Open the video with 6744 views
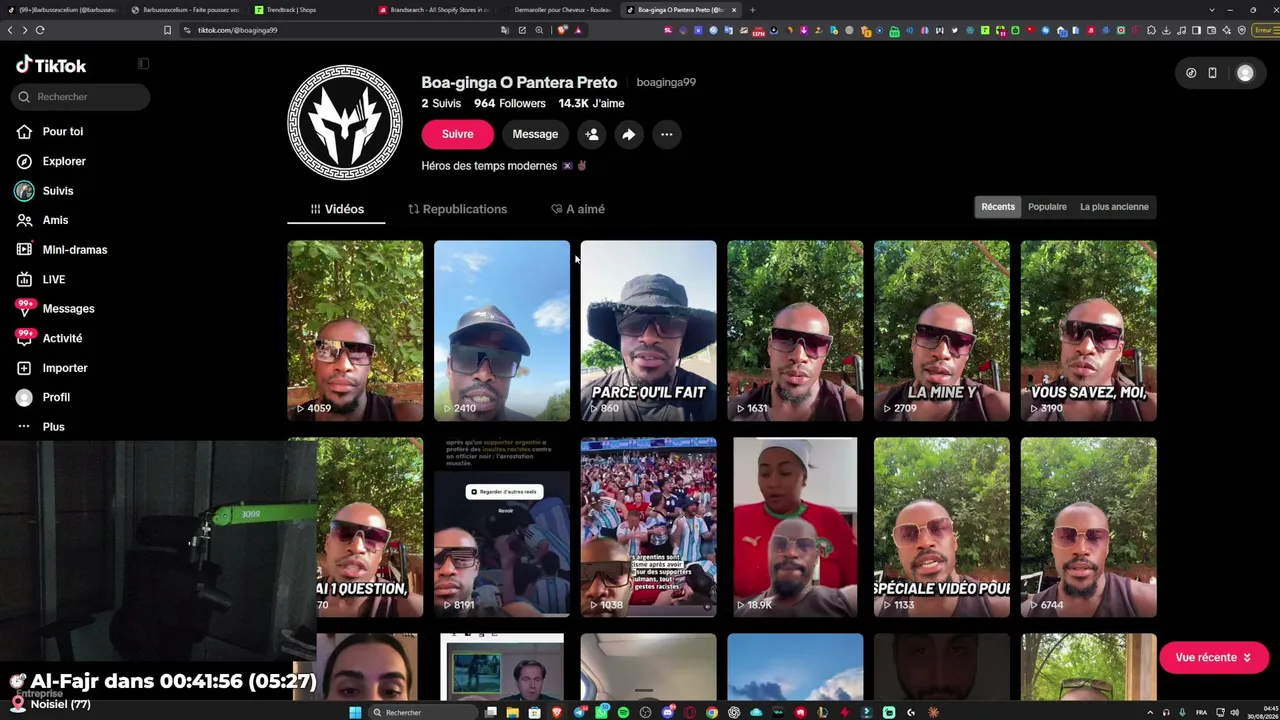1280x720 pixels. click(1088, 527)
